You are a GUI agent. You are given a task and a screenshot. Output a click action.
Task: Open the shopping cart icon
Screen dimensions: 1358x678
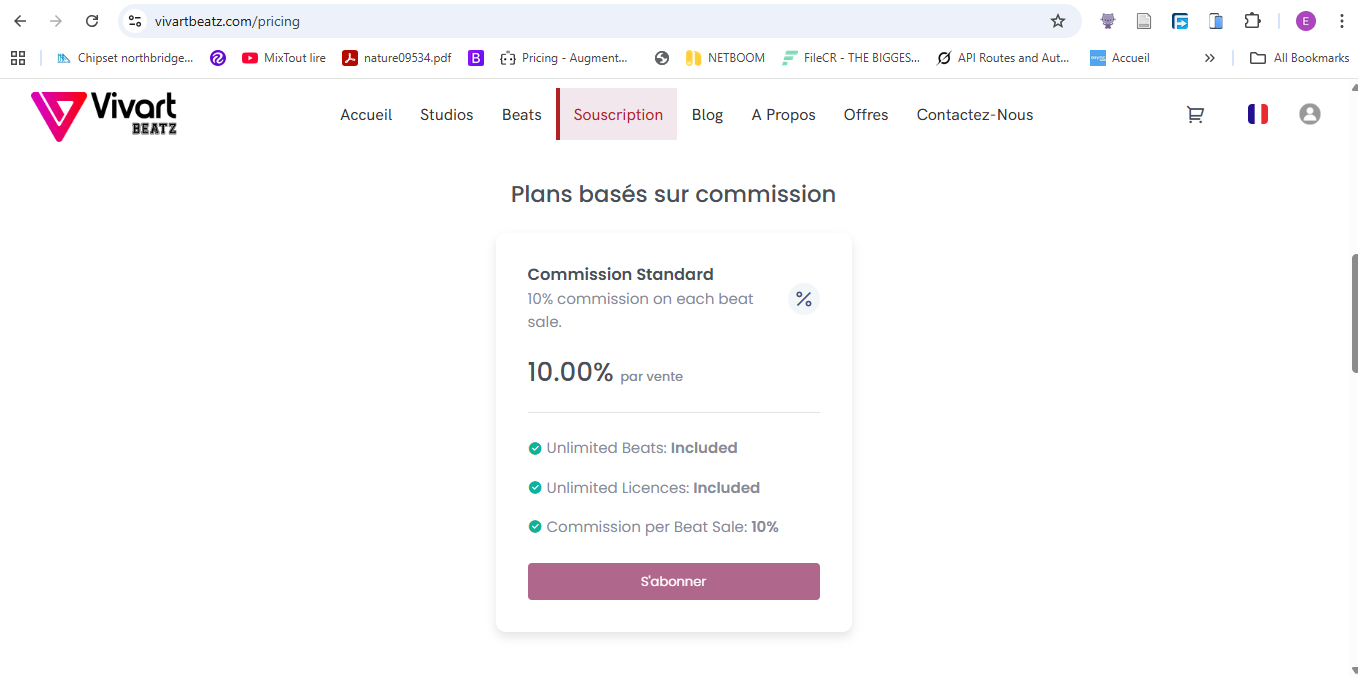point(1195,115)
